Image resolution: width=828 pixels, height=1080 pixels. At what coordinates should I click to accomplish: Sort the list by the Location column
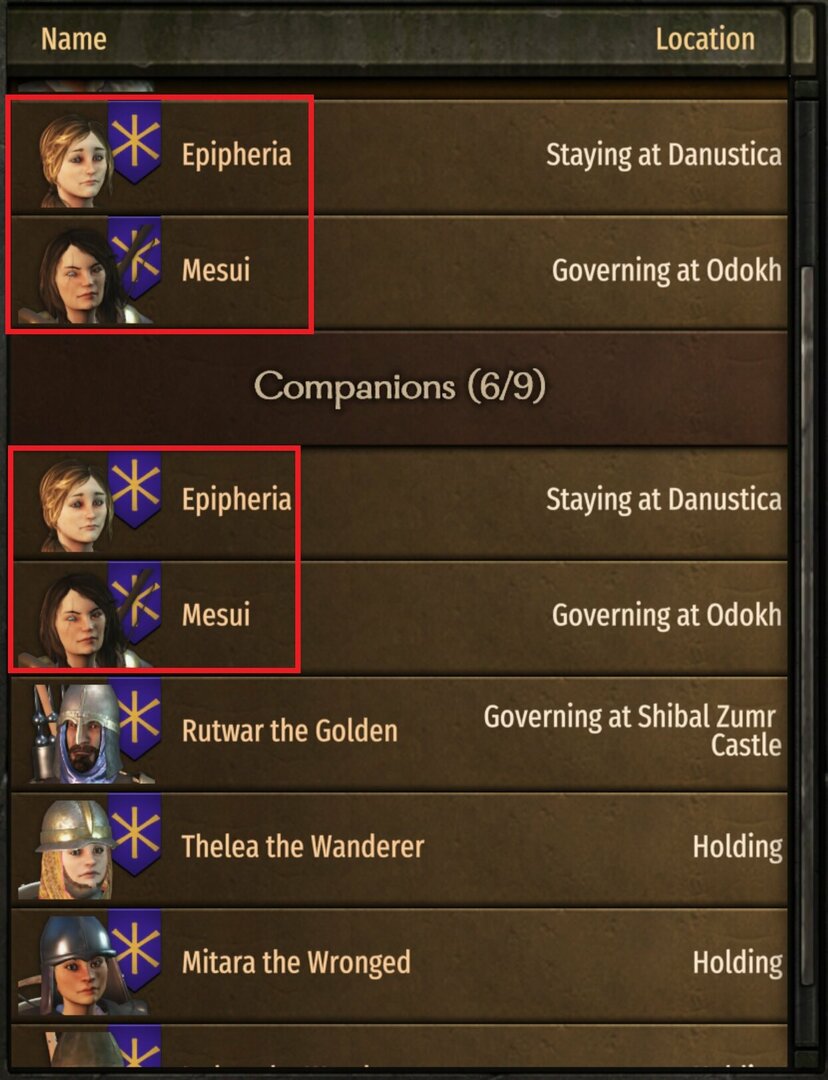point(707,39)
